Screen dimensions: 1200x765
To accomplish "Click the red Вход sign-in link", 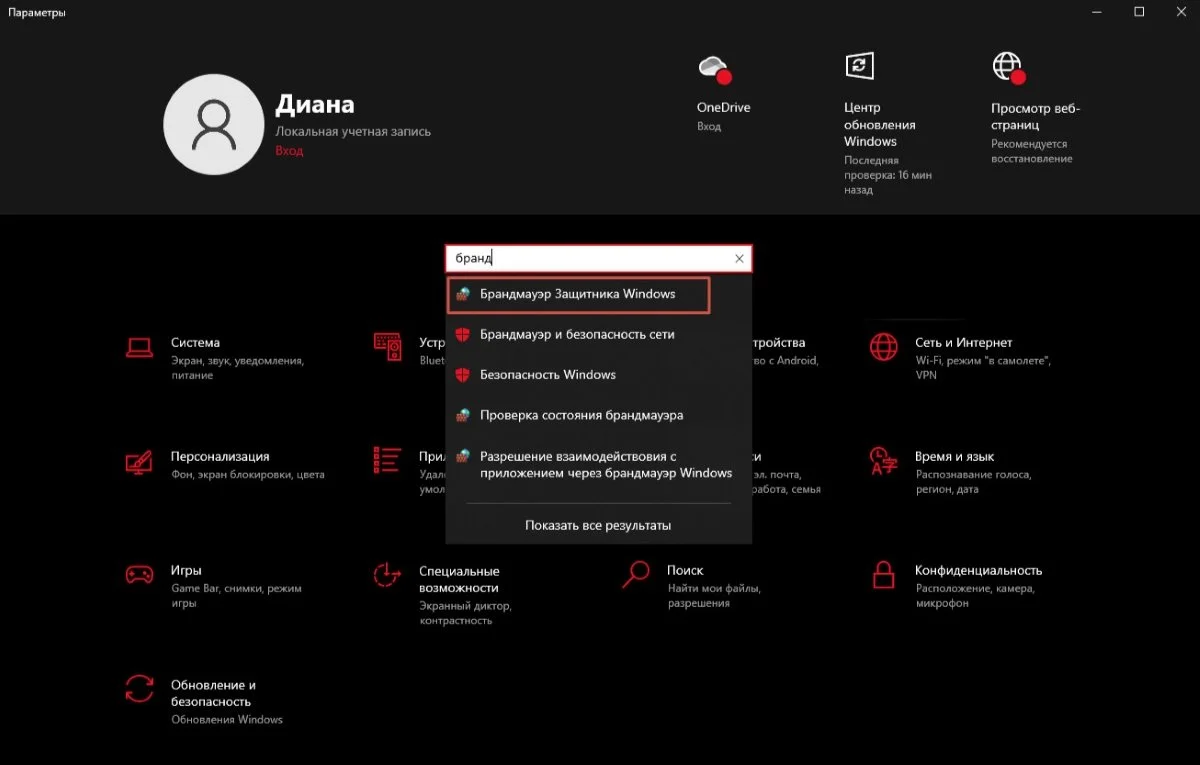I will [289, 150].
